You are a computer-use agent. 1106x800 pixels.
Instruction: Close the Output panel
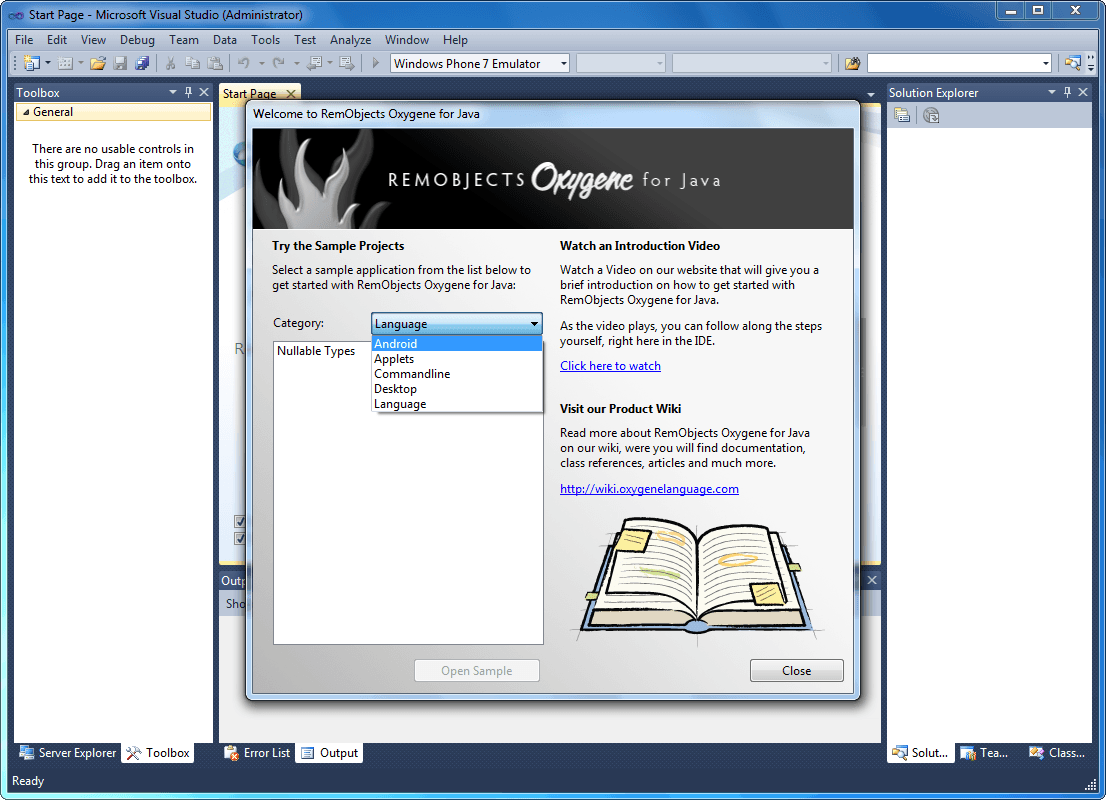[873, 580]
